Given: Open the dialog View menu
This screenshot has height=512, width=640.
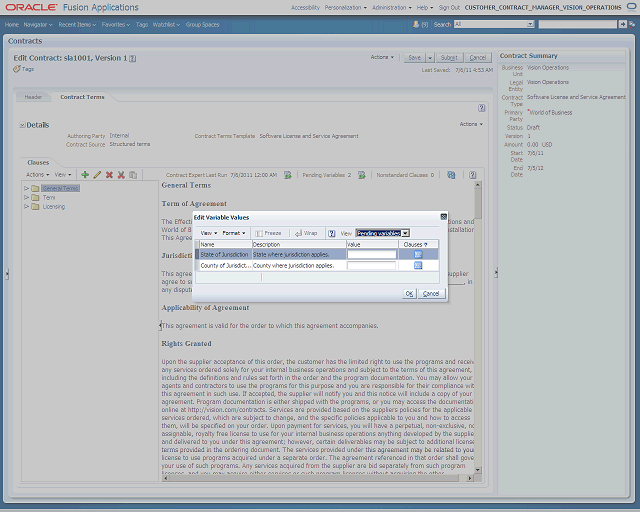Looking at the screenshot, I should click(x=209, y=233).
